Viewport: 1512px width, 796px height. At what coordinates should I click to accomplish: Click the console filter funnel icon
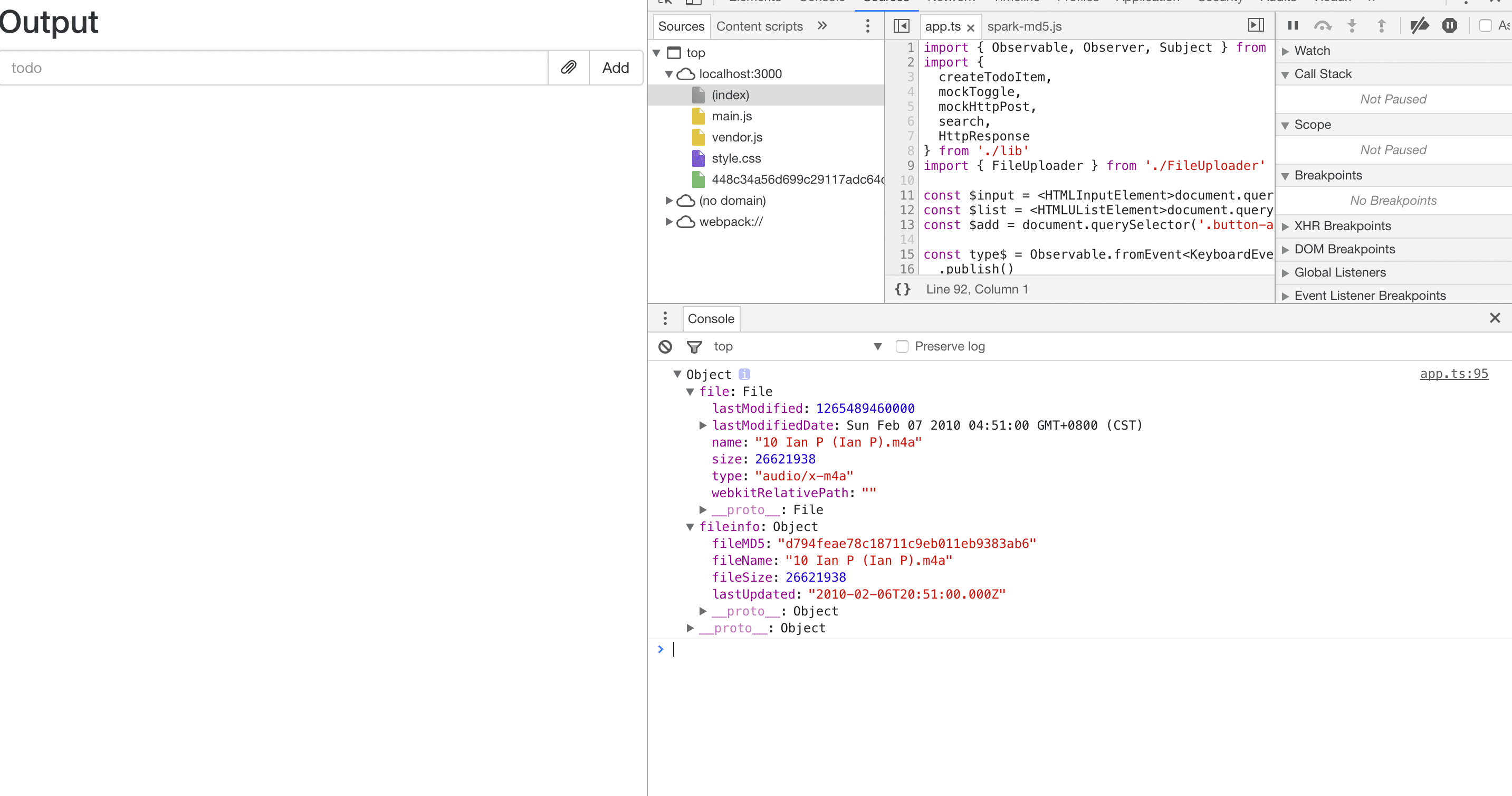[x=694, y=347]
